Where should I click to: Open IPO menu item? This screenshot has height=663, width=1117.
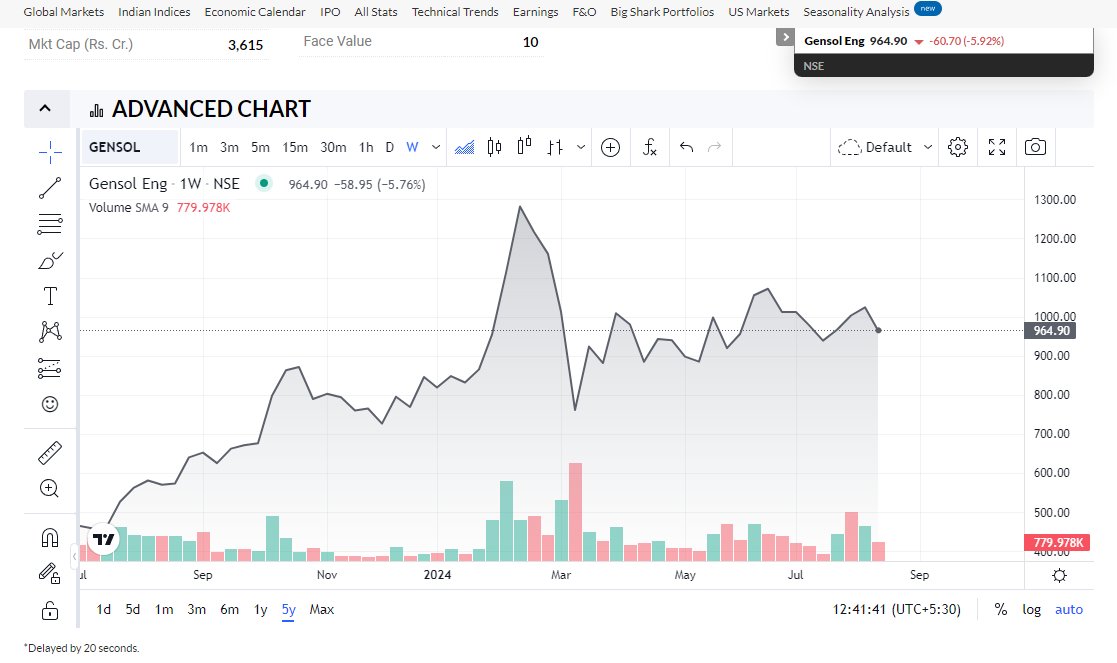[331, 12]
